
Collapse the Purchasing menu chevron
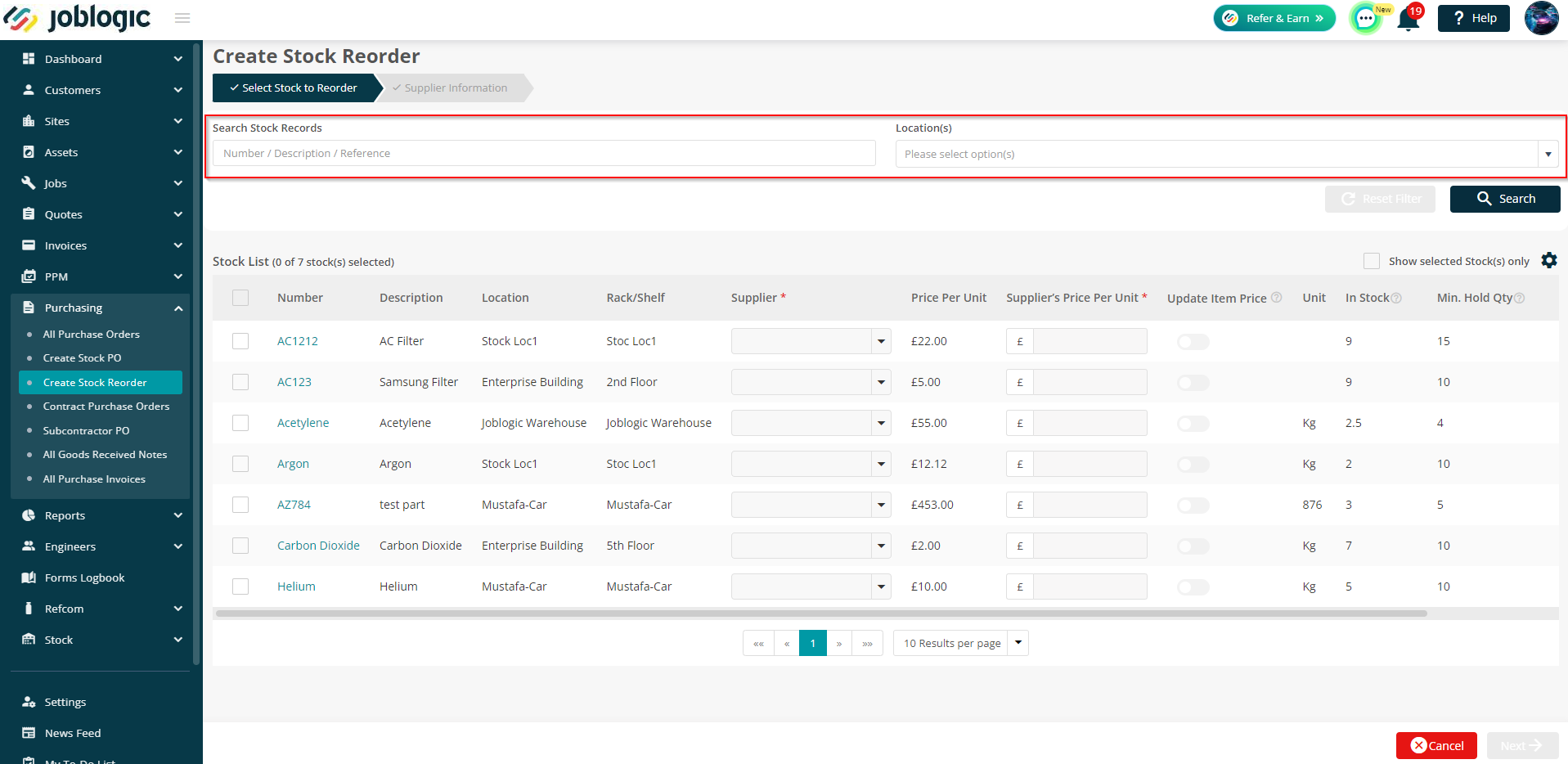(x=178, y=308)
